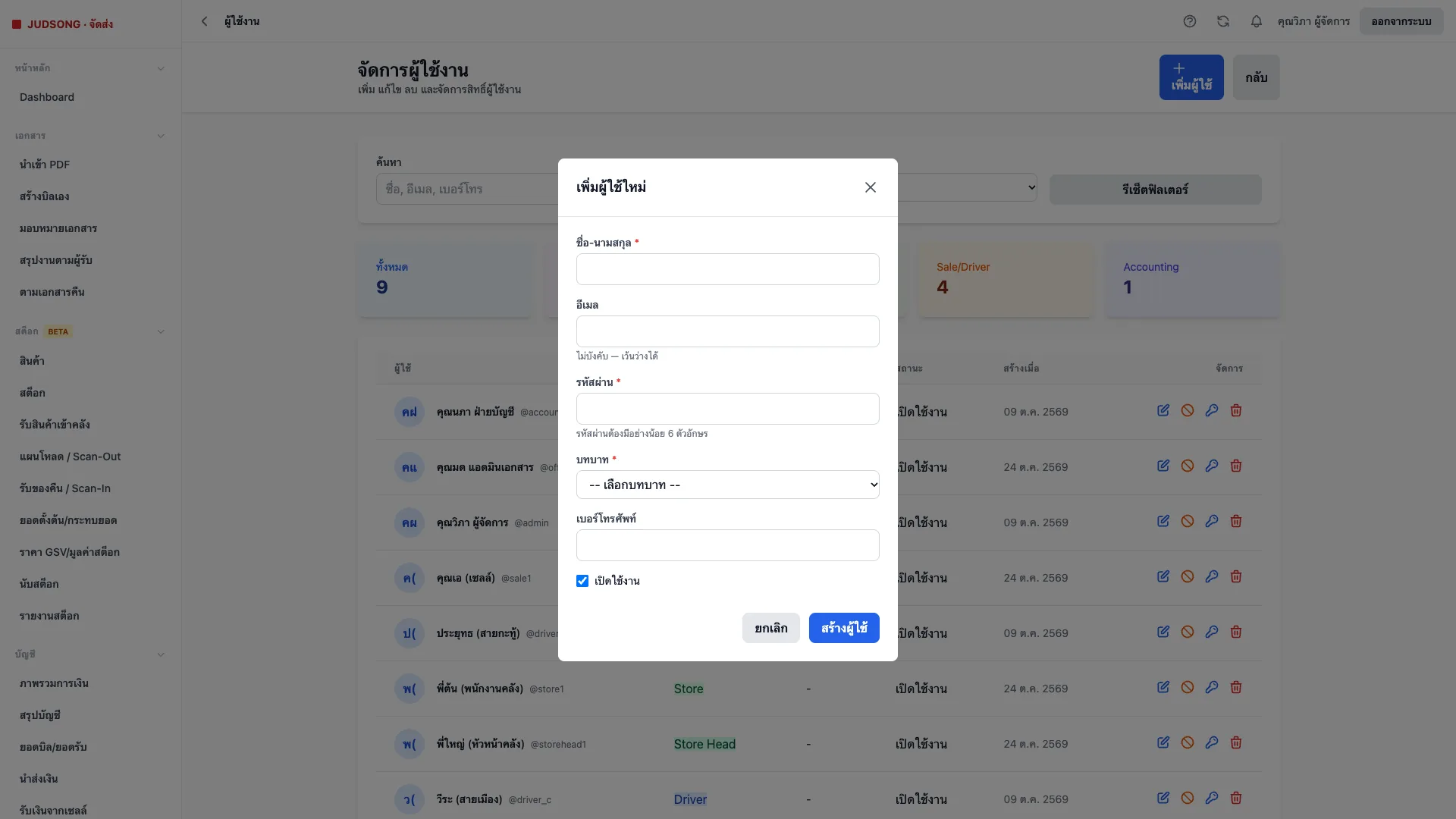Edit user พี่ใหญ่ (หัวหน้าคลัง)

pos(1163,742)
